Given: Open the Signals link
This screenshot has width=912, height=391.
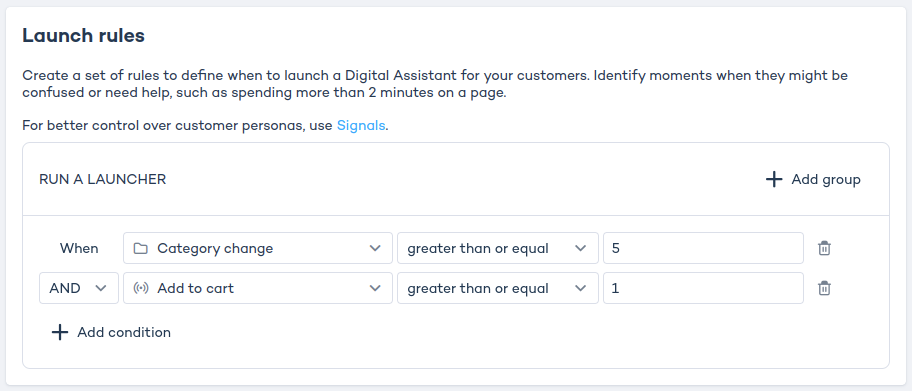Looking at the screenshot, I should point(361,125).
